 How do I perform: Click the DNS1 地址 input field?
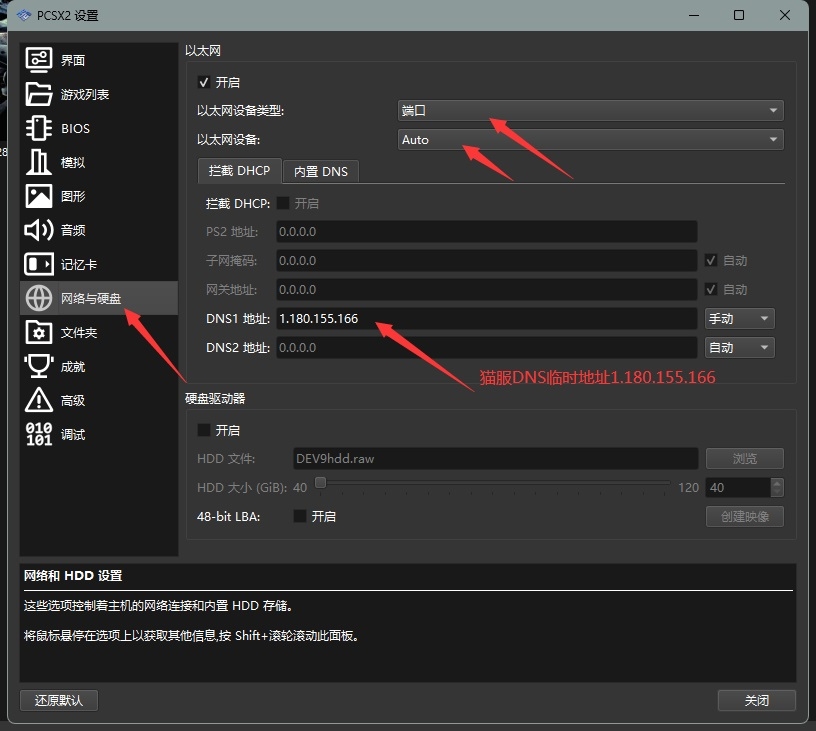[x=487, y=318]
